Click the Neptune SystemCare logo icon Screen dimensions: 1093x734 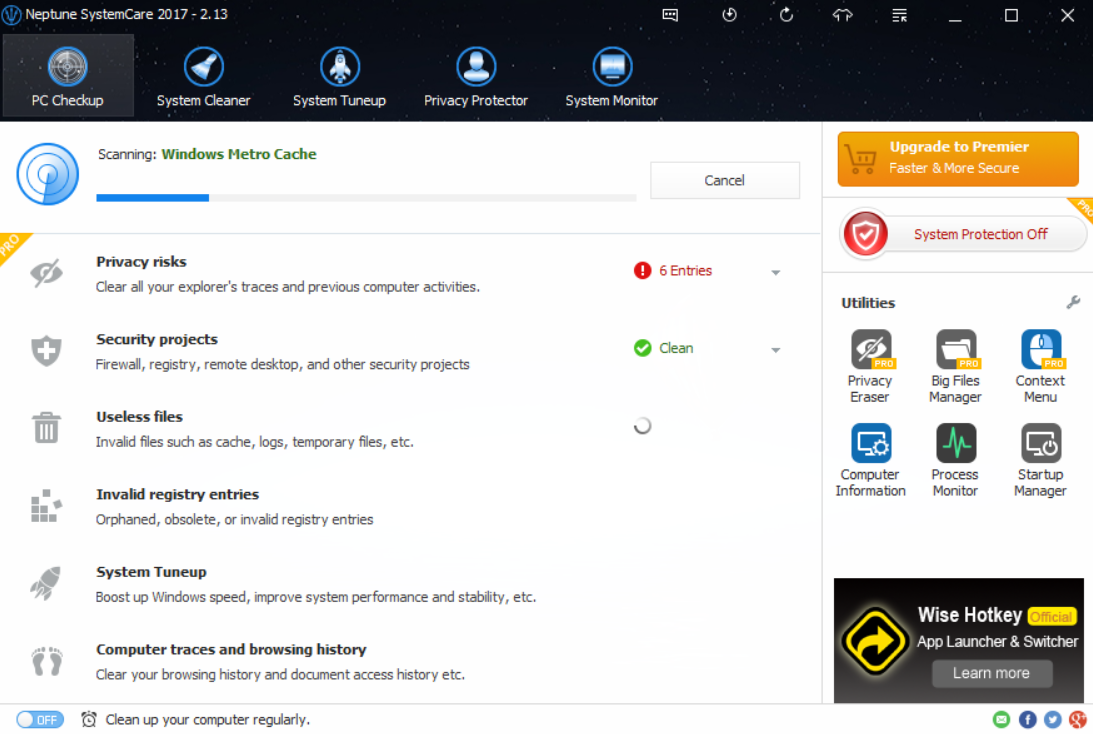tap(11, 15)
